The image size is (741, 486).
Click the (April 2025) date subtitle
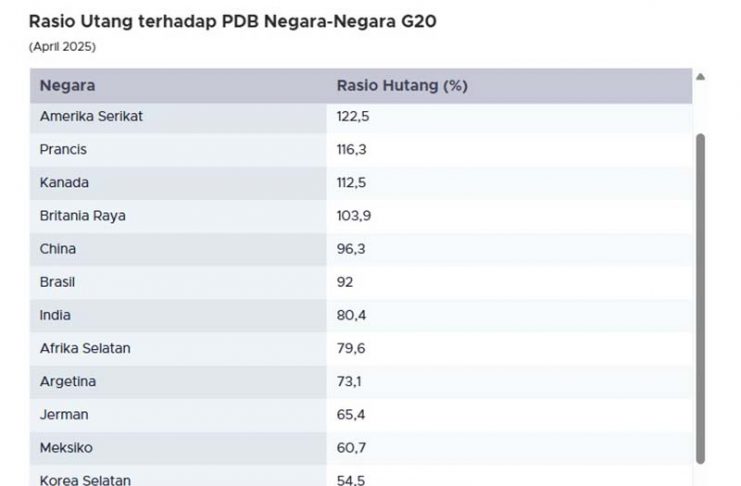[62, 47]
